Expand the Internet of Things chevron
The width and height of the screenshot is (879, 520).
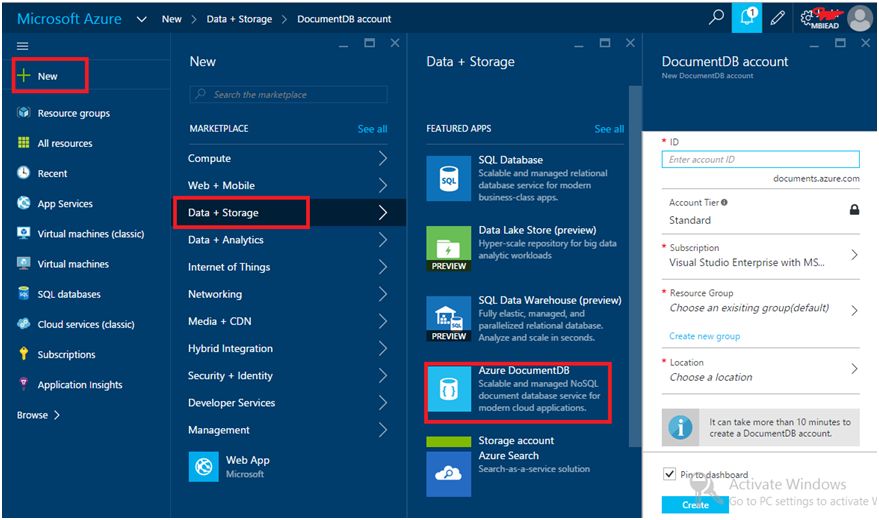(x=383, y=267)
